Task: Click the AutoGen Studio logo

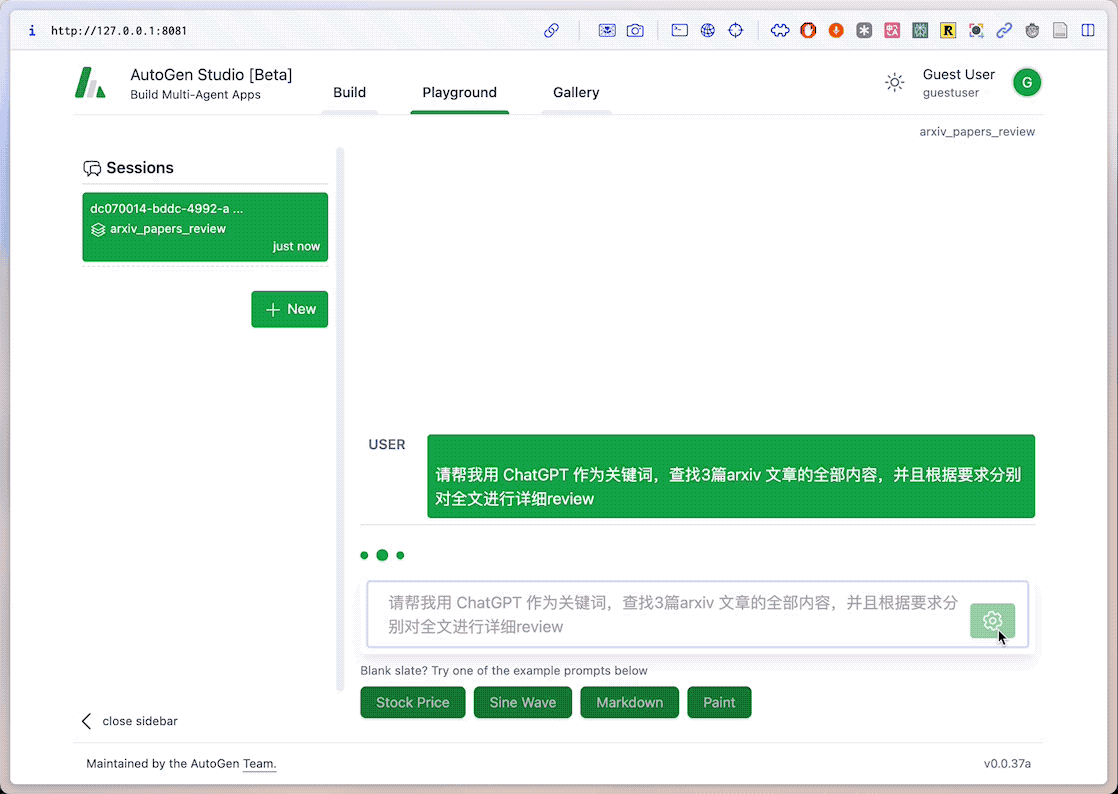Action: tap(91, 84)
